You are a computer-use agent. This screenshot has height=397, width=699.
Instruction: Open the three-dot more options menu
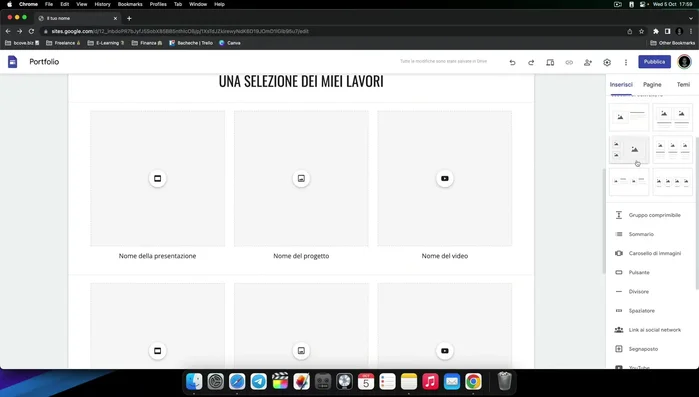626,62
